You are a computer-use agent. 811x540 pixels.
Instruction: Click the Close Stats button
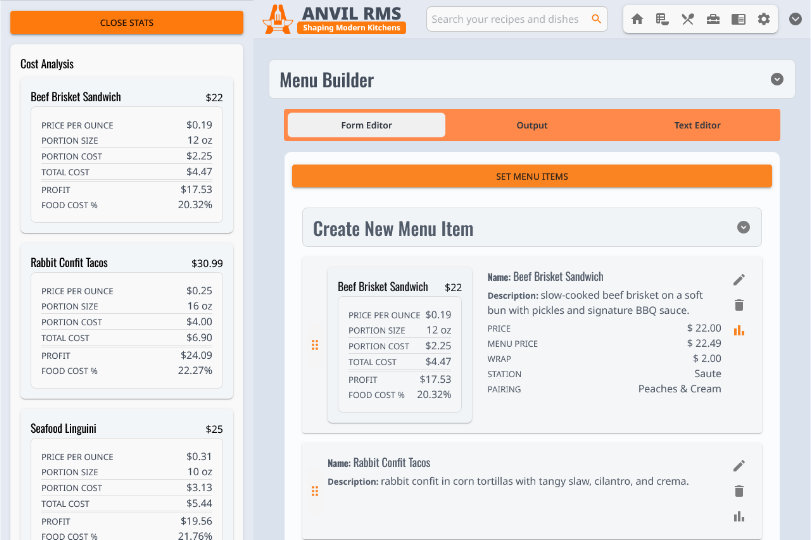(x=127, y=23)
